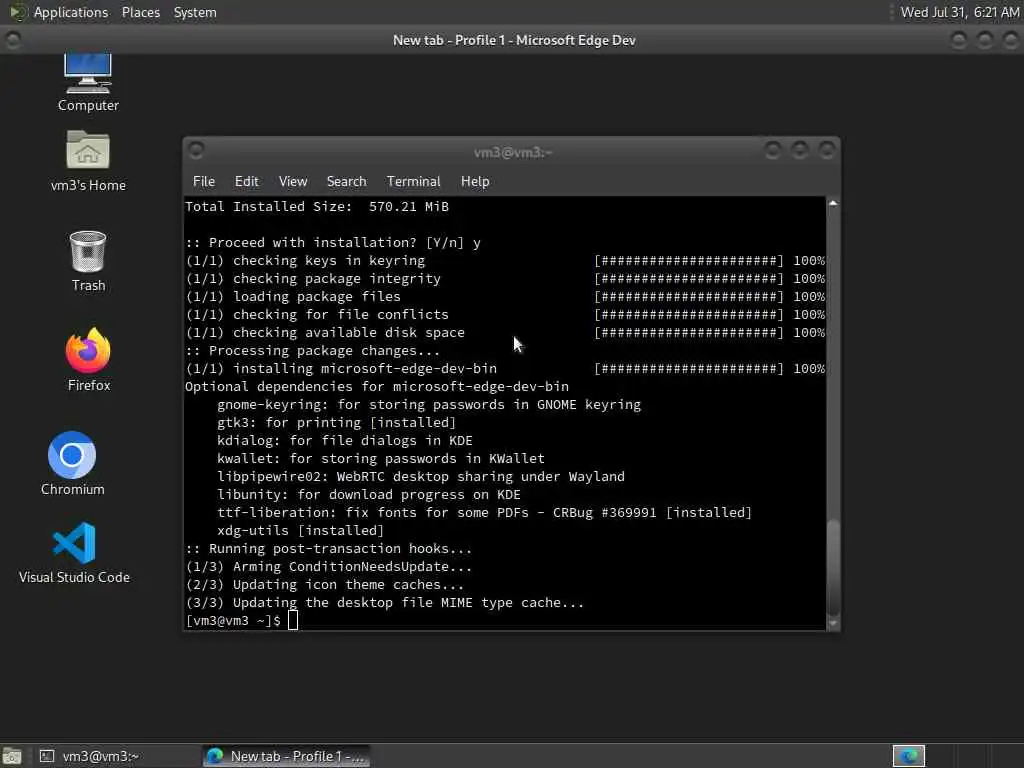The image size is (1024, 768).
Task: Open the Terminal menu in terminal window
Action: click(x=413, y=182)
